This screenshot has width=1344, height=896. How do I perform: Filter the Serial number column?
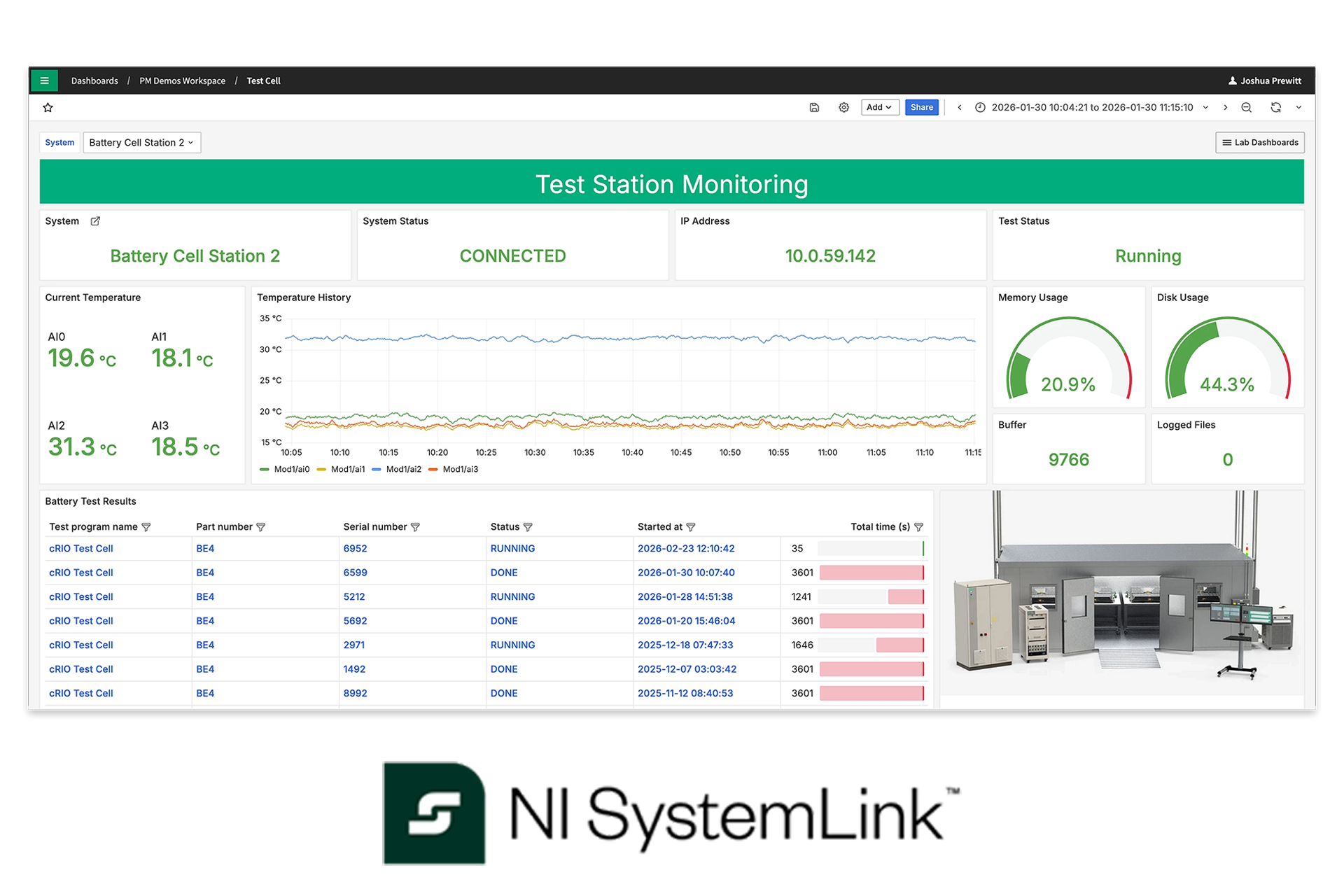[x=415, y=527]
